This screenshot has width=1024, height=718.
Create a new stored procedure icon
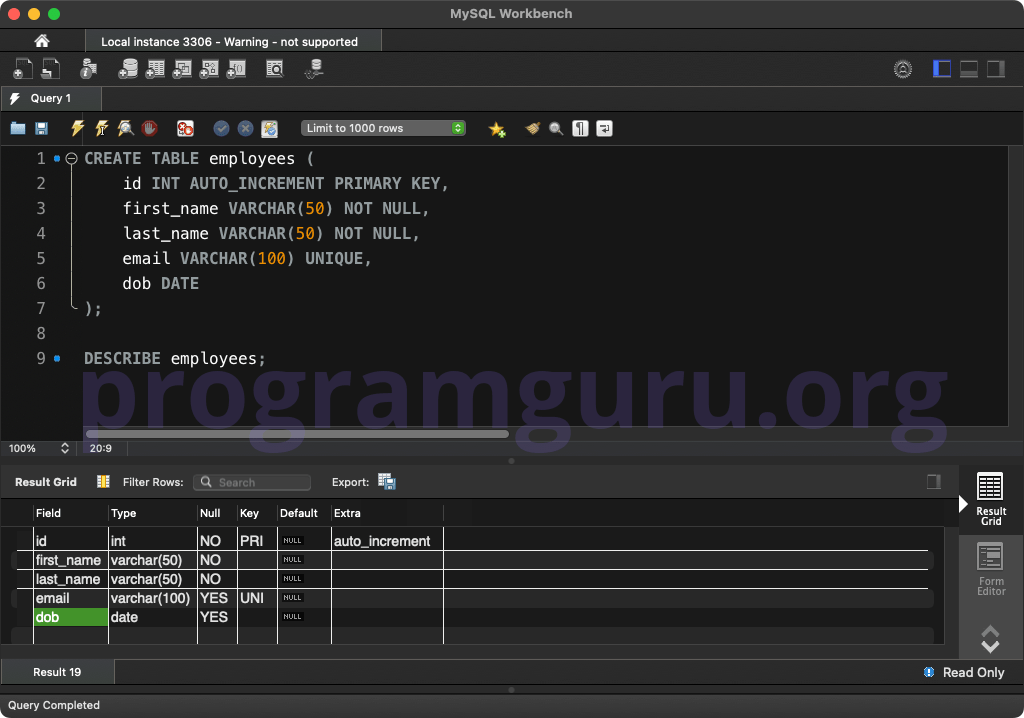pos(209,69)
